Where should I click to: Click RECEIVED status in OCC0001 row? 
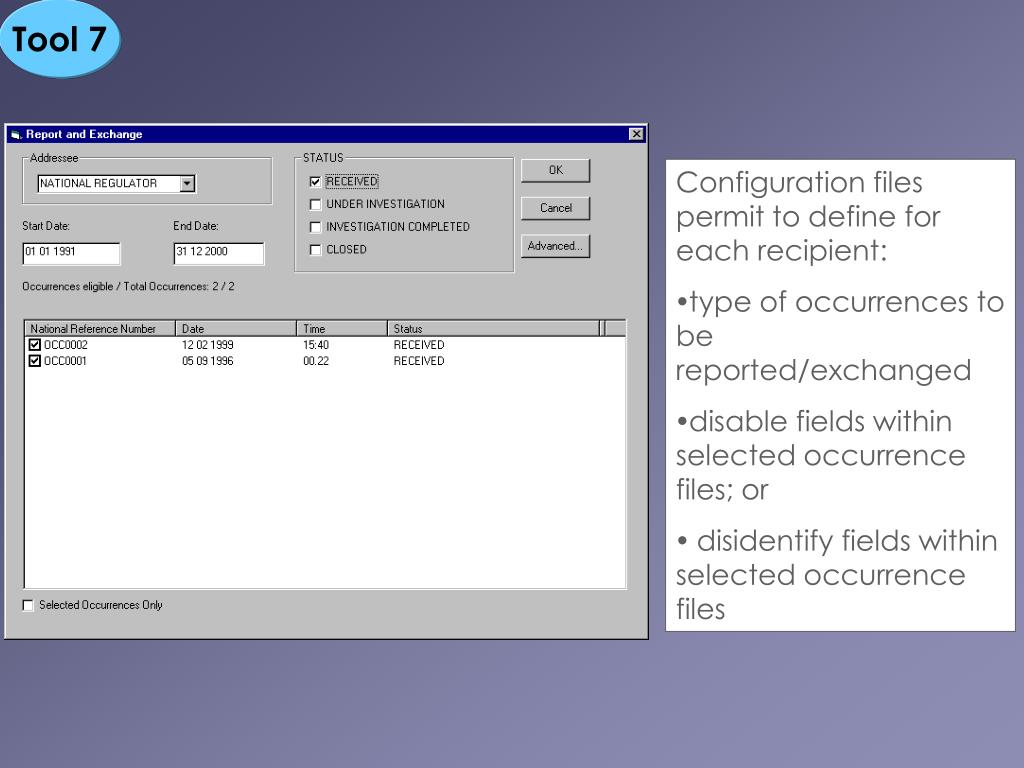pos(419,361)
